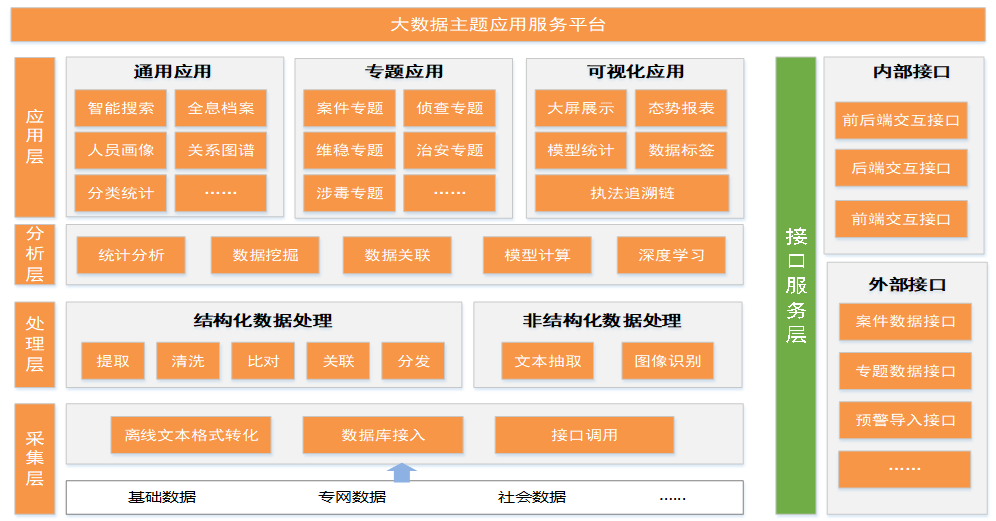This screenshot has width=996, height=521.
Task: Click the 案件专题 block
Action: point(350,108)
